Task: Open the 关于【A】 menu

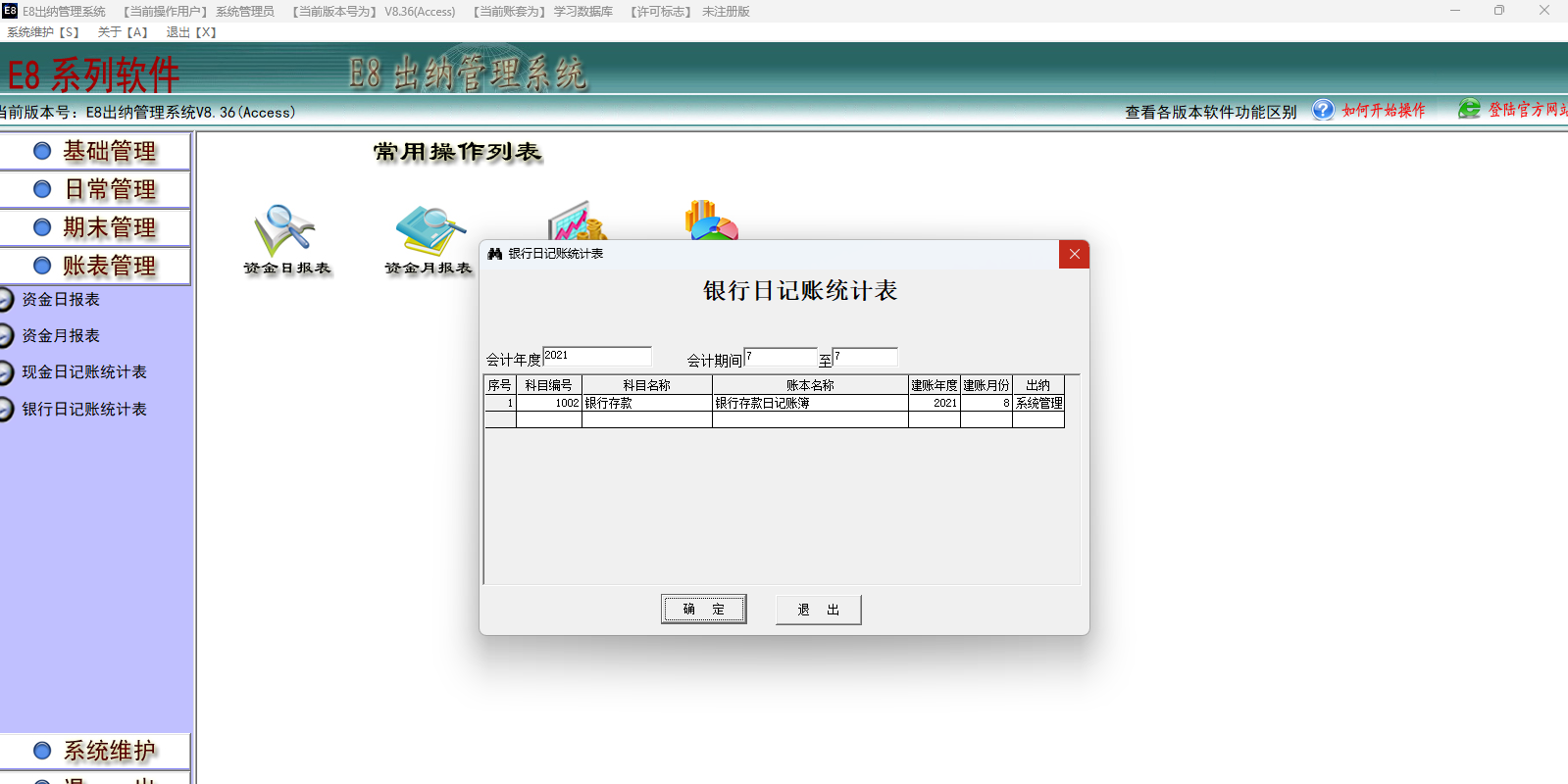Action: 123,32
